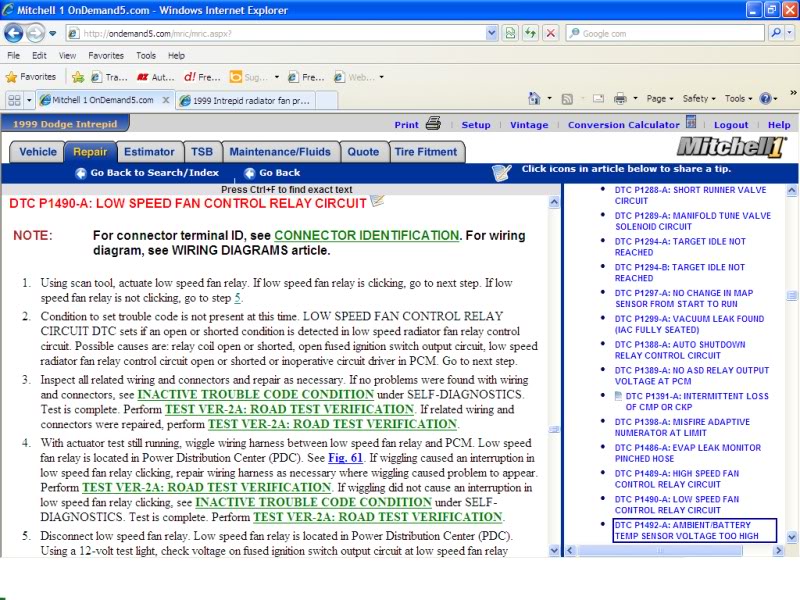Expand the address bar history dropdown
The width and height of the screenshot is (800, 600).
[491, 34]
